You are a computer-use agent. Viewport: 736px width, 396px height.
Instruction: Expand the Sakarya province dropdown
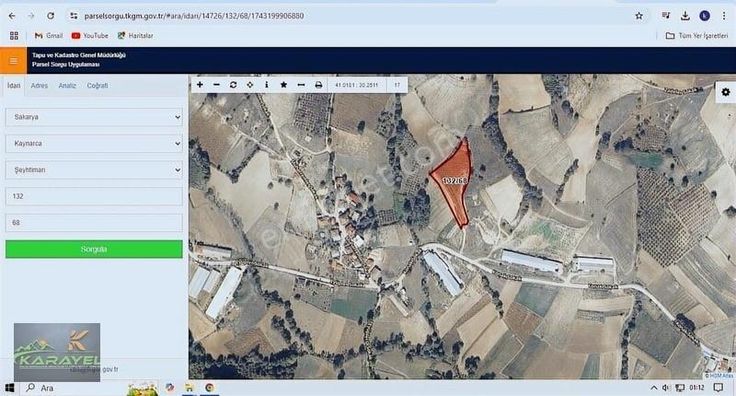pos(94,117)
